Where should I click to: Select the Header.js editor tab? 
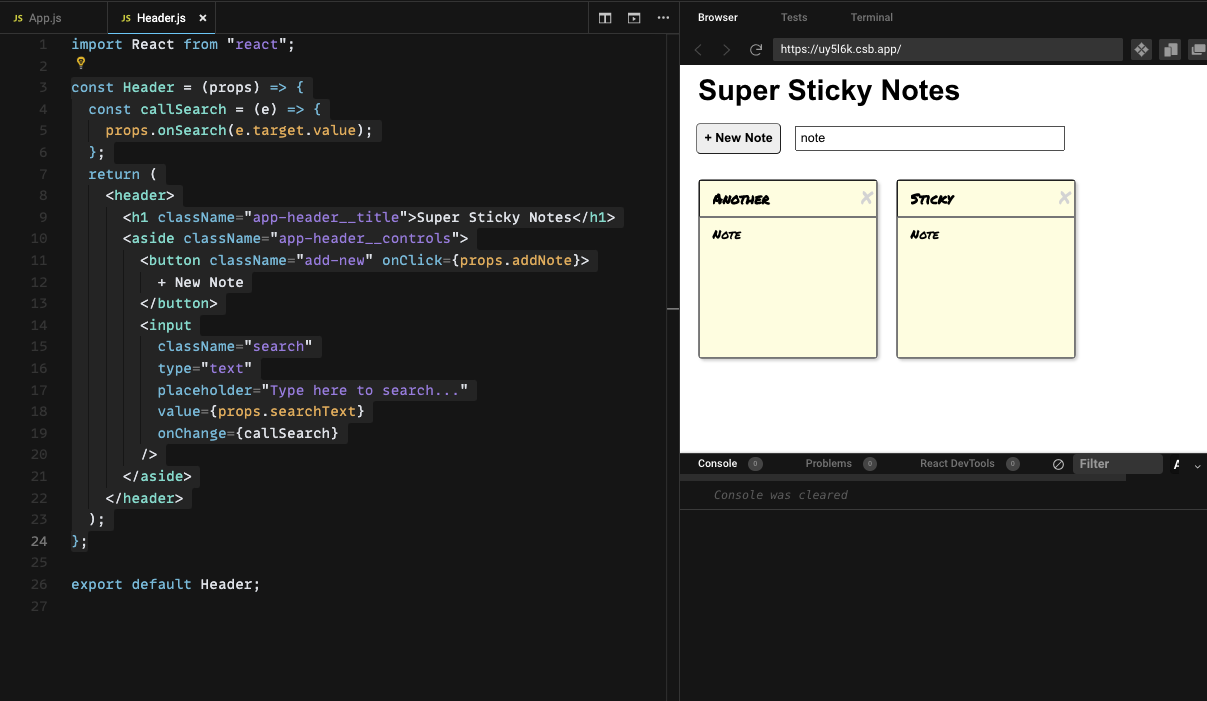161,18
